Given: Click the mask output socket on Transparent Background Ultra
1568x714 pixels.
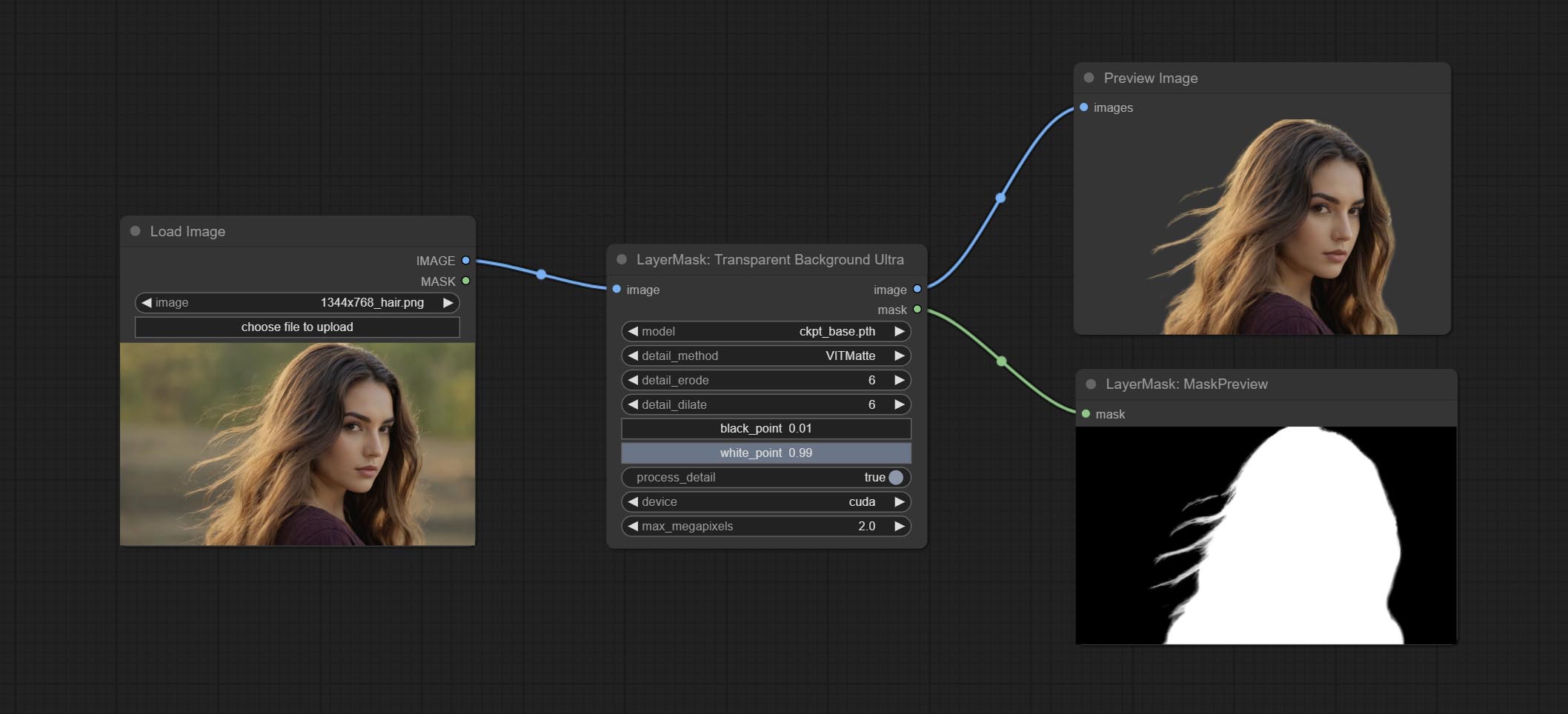Looking at the screenshot, I should pos(917,309).
